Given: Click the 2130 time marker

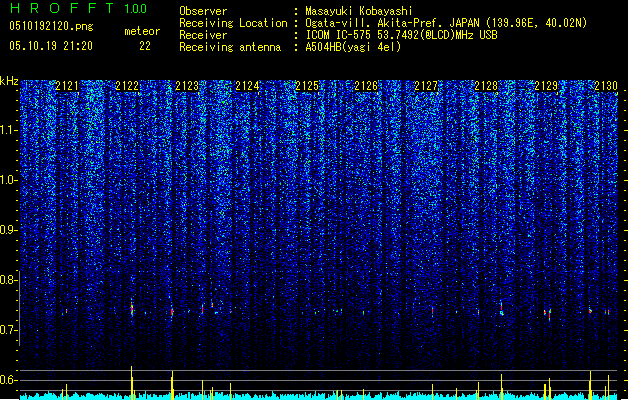Looking at the screenshot, I should click(606, 86).
